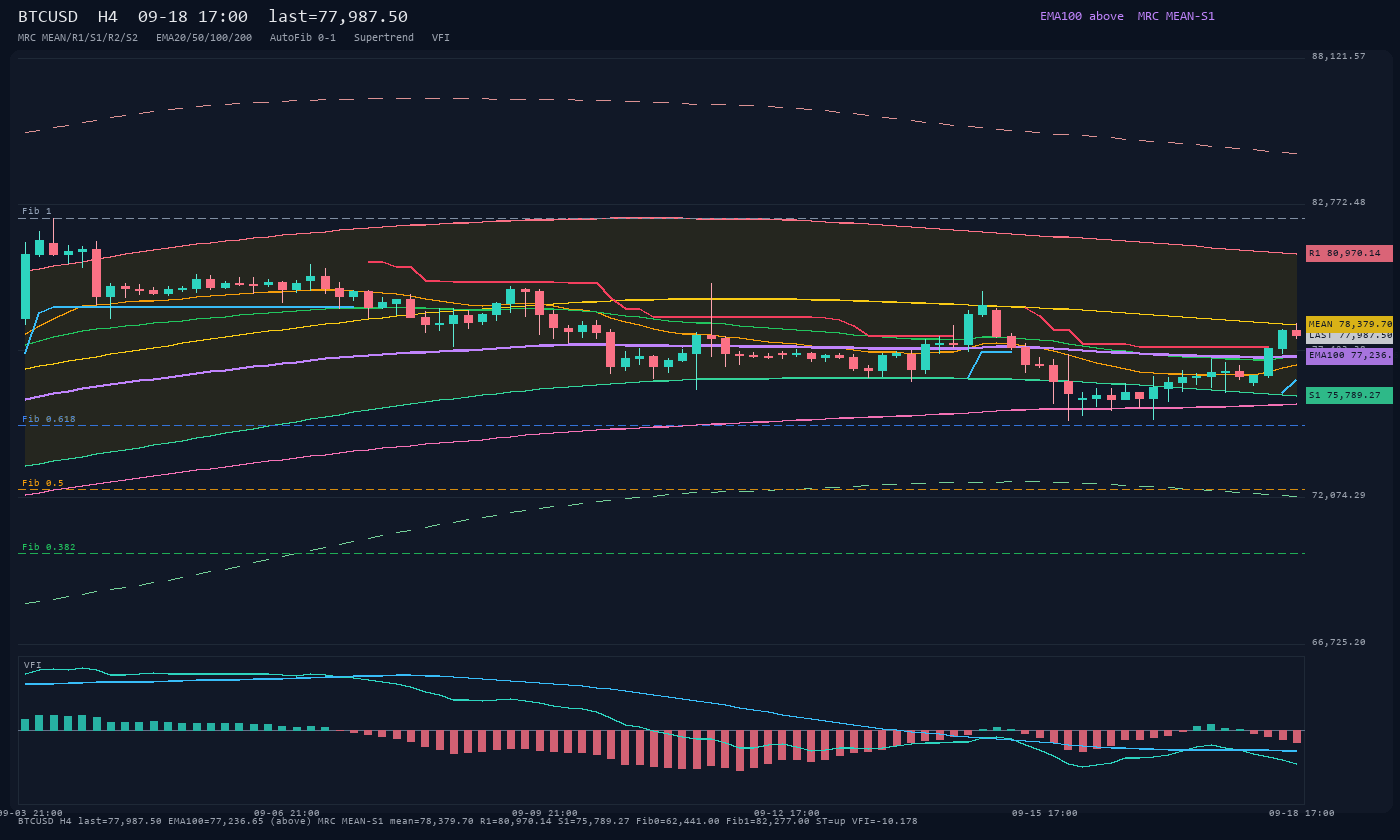Click the MRC MEAN-S1 zone label
The image size is (1400, 840).
click(1176, 16)
